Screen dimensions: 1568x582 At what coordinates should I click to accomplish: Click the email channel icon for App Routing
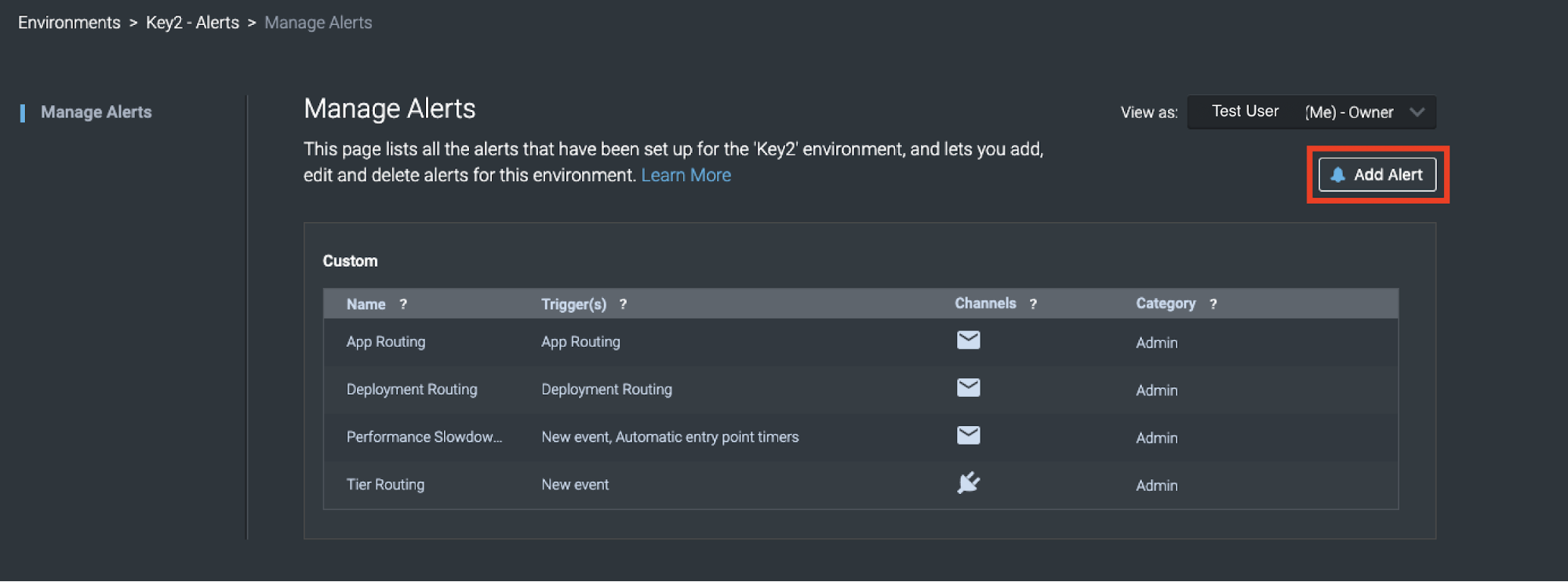968,340
